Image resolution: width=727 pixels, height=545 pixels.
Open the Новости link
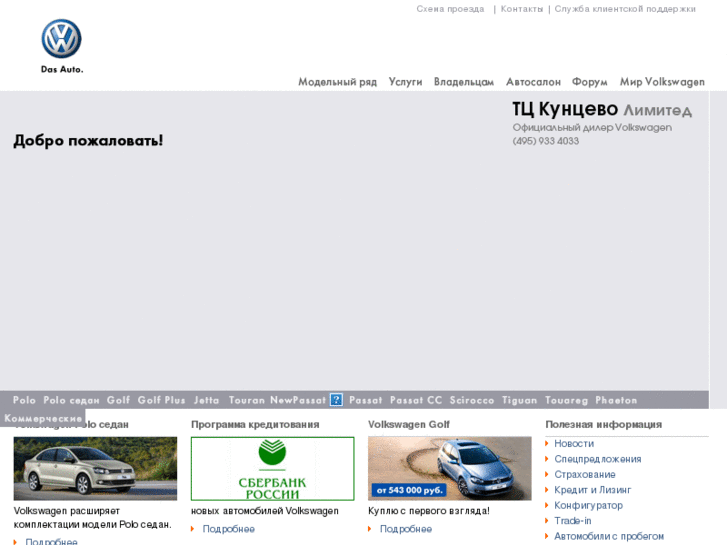click(574, 443)
